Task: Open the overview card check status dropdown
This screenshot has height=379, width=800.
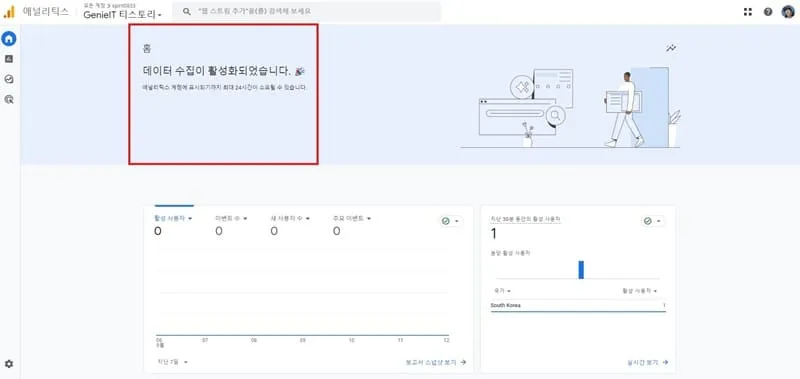Action: [x=451, y=221]
